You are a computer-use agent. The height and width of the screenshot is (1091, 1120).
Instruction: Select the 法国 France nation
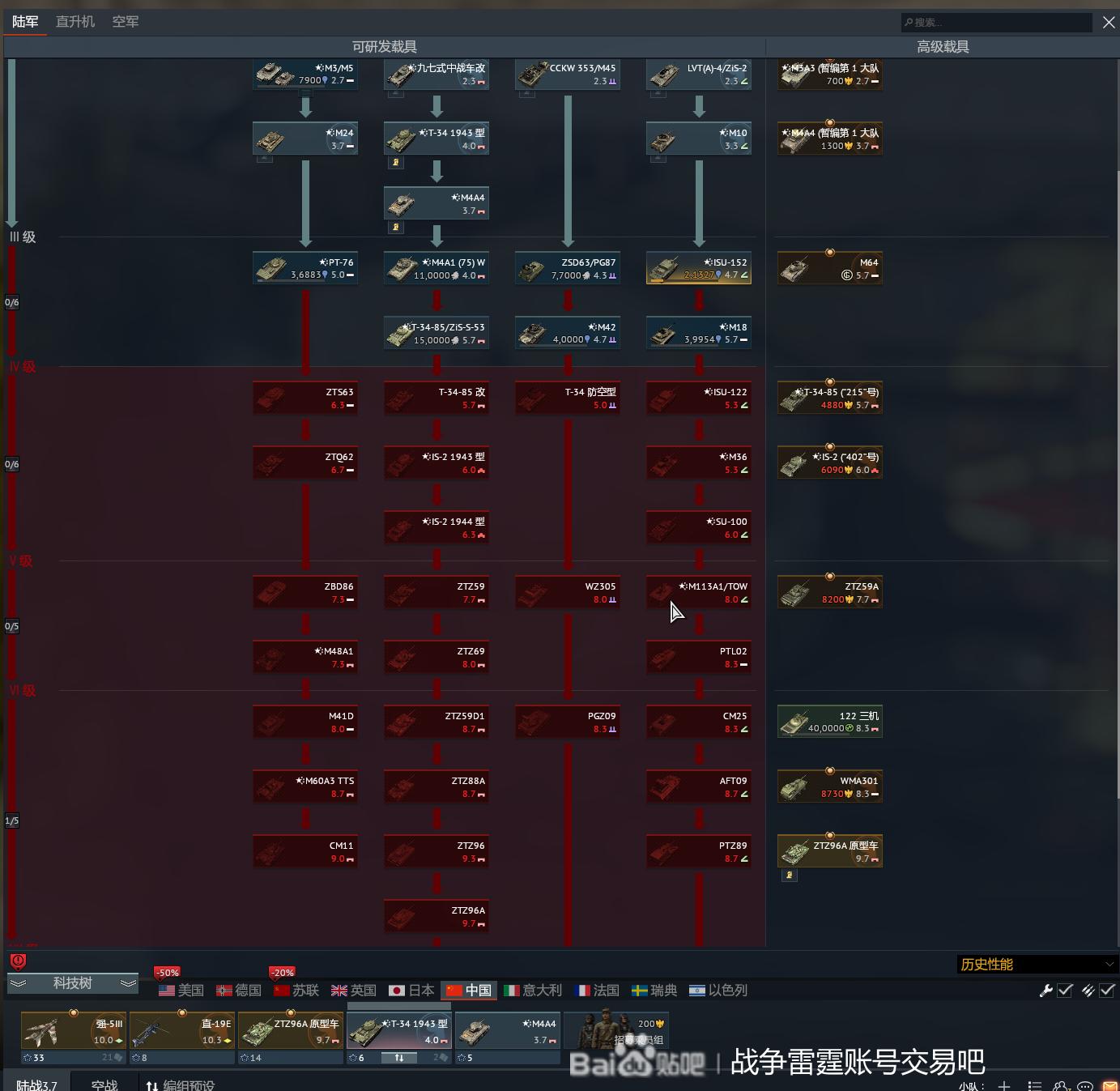coord(597,990)
